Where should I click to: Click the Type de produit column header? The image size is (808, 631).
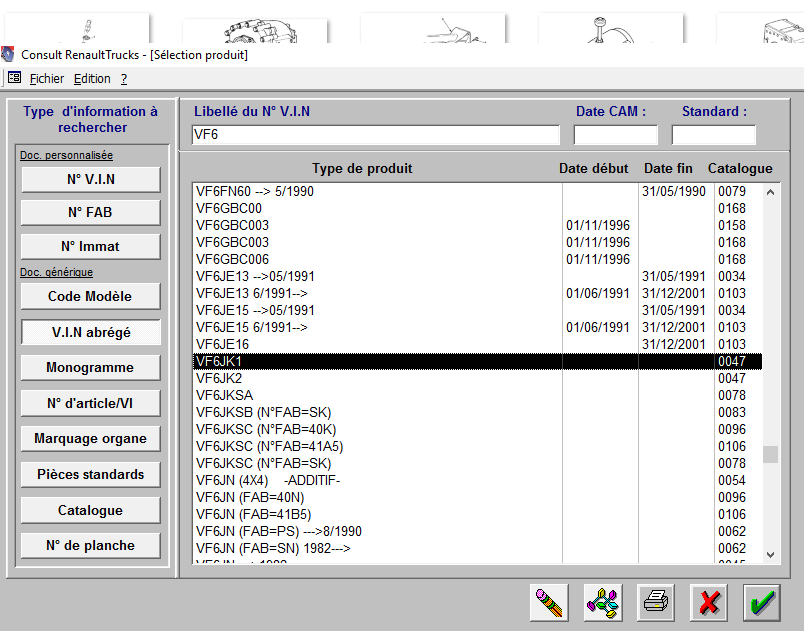pos(362,168)
